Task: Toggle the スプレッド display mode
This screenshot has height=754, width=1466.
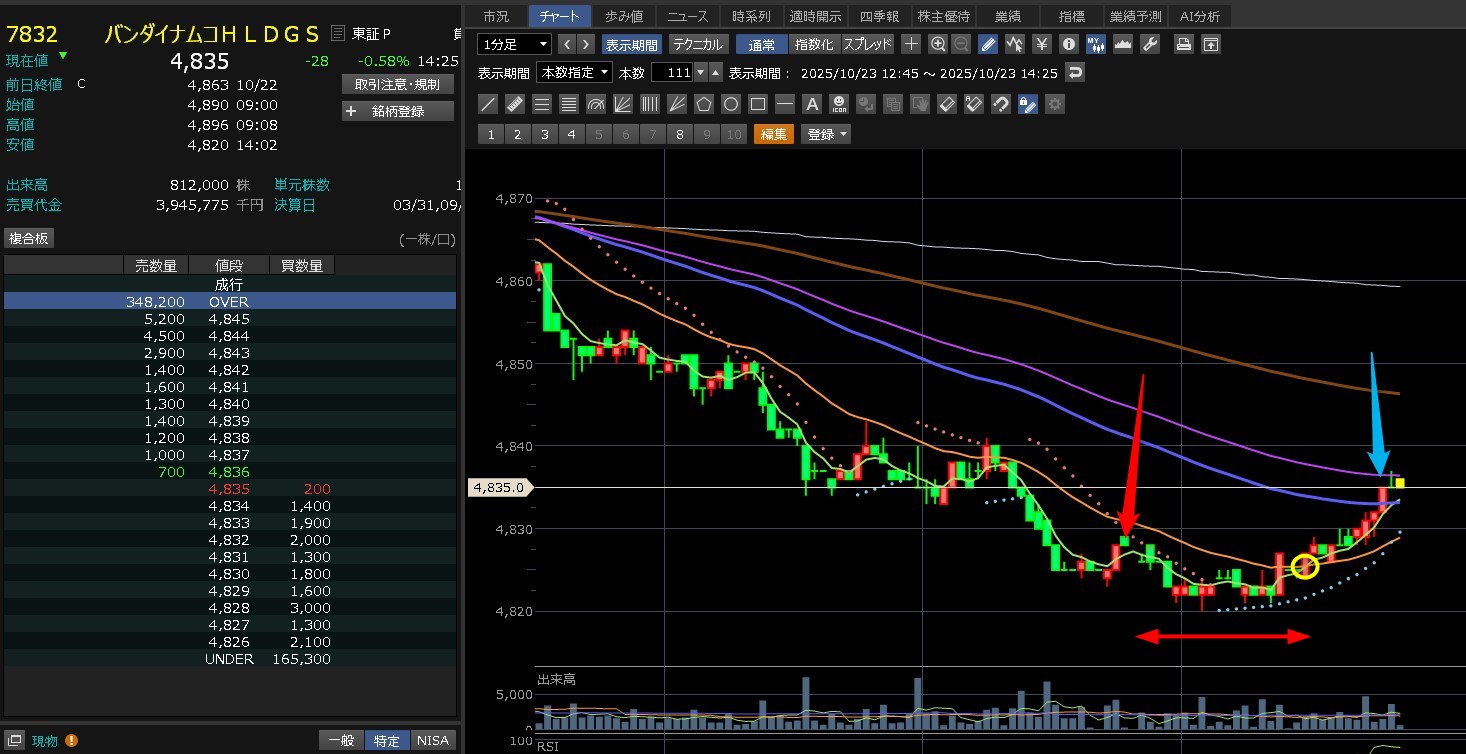Action: (868, 44)
